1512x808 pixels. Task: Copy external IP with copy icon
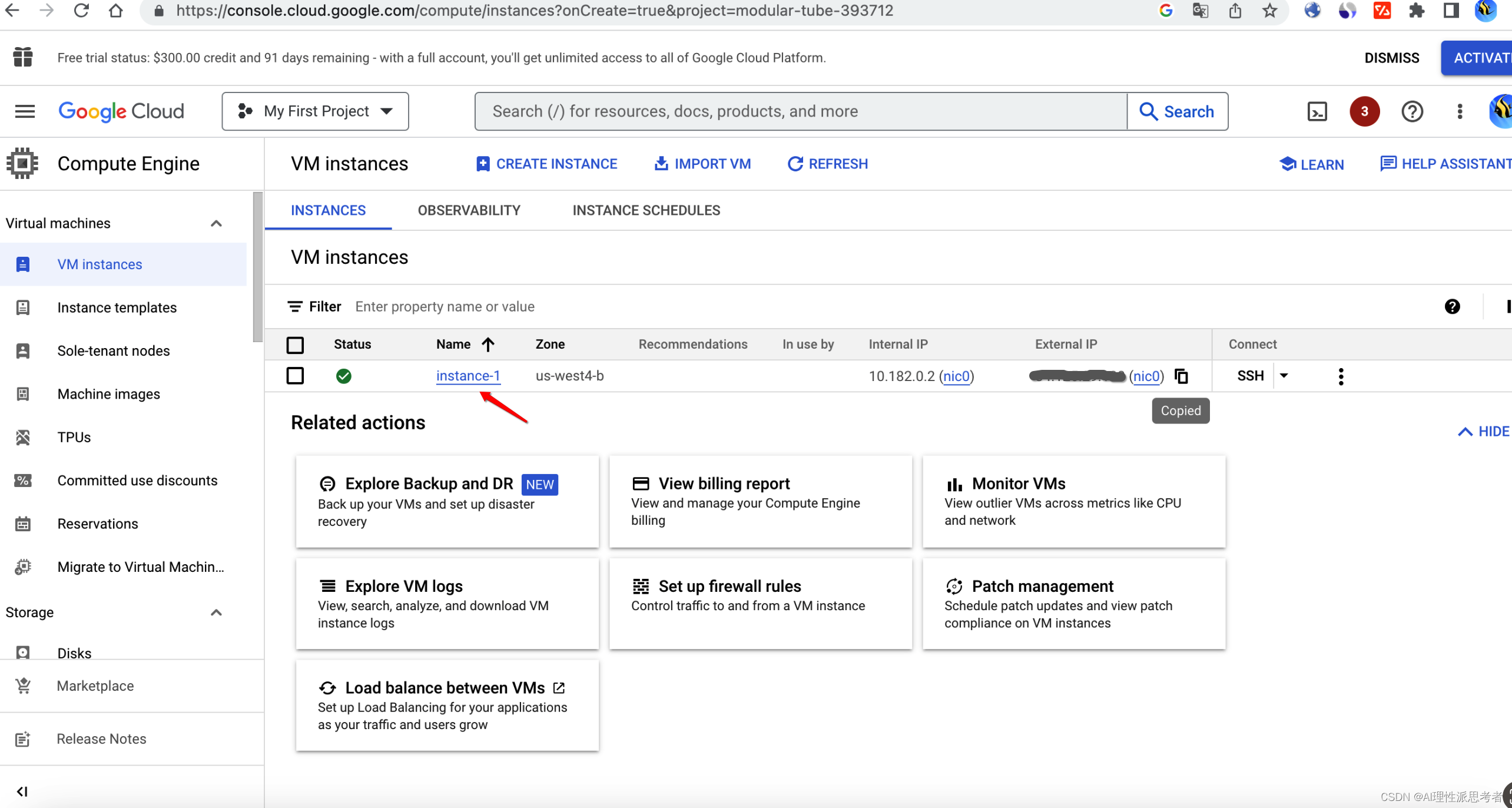click(1181, 376)
